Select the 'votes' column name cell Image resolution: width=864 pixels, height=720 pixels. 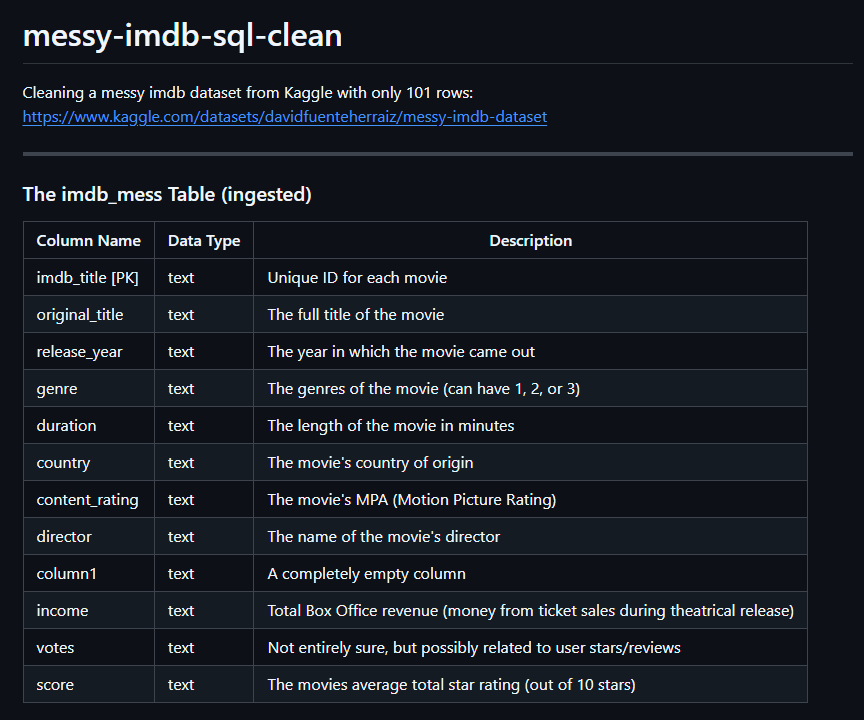pyautogui.click(x=56, y=648)
